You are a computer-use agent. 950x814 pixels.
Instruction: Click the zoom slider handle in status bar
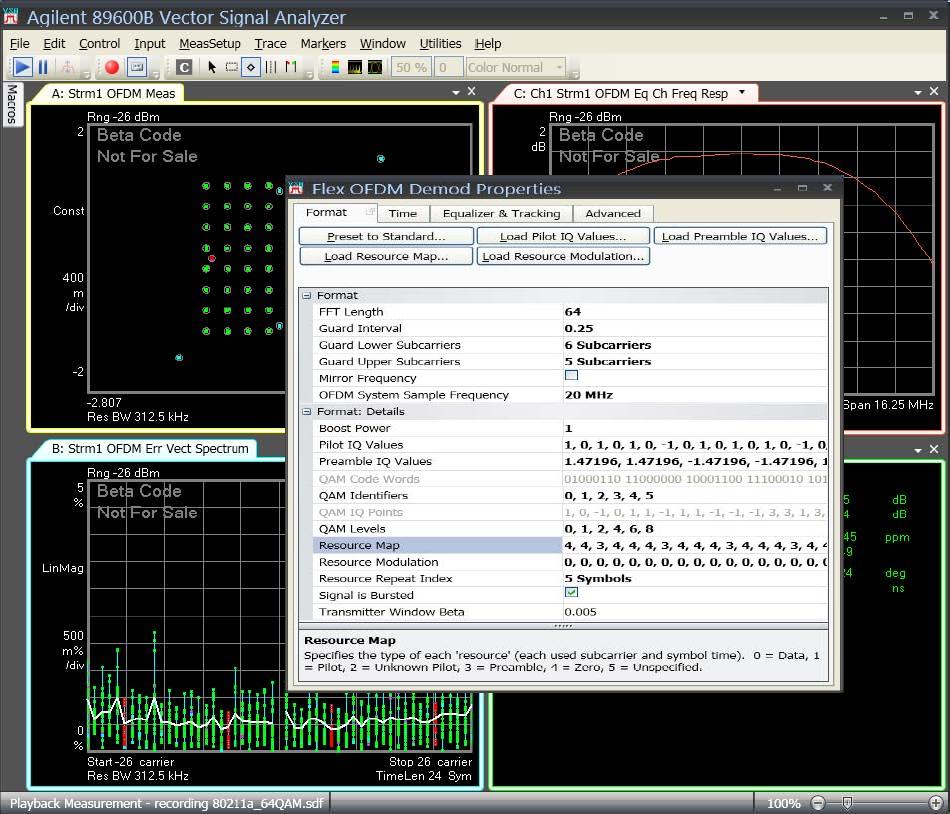click(847, 803)
